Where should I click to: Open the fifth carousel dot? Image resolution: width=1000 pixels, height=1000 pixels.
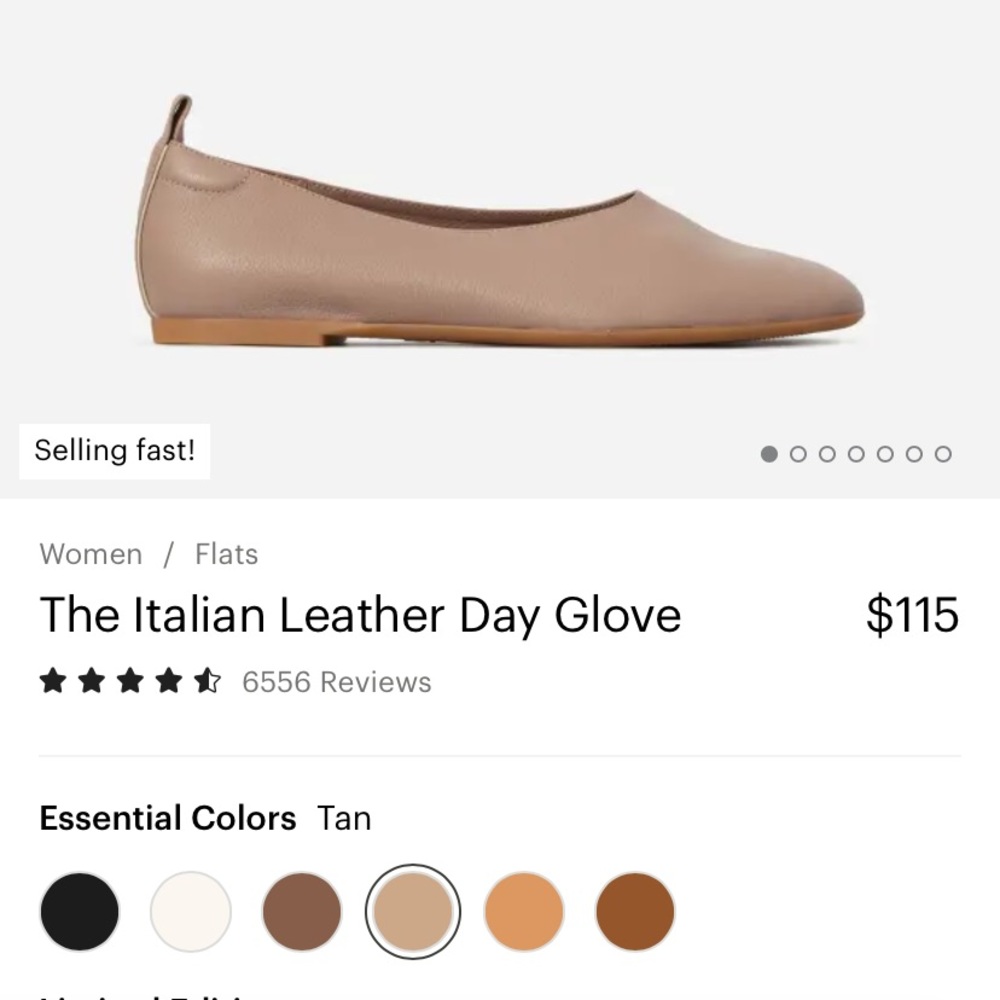885,454
